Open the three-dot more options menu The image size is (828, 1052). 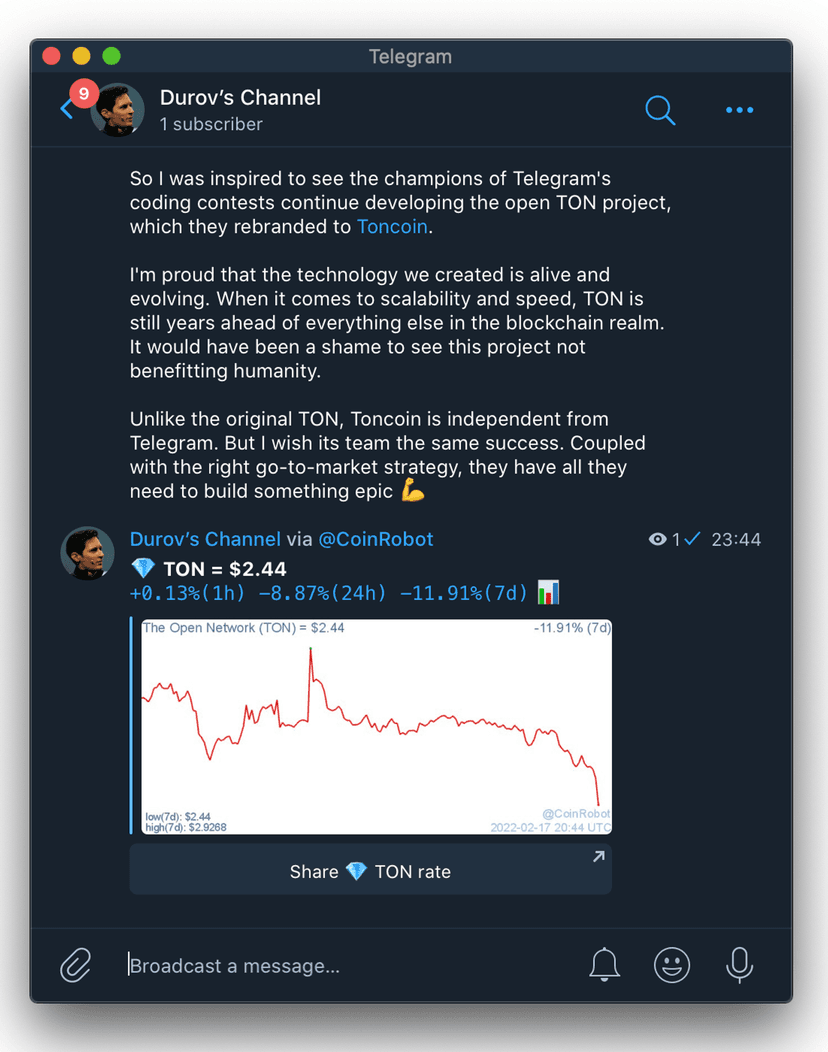[x=739, y=110]
